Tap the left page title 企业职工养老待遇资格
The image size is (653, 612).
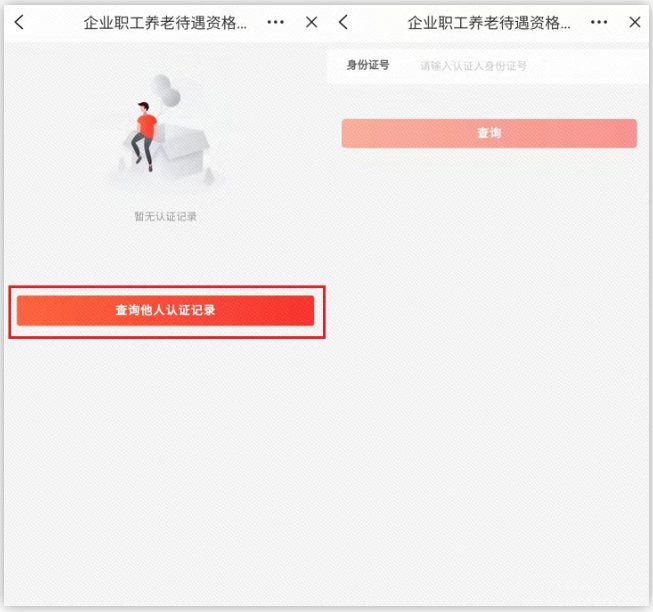click(164, 22)
